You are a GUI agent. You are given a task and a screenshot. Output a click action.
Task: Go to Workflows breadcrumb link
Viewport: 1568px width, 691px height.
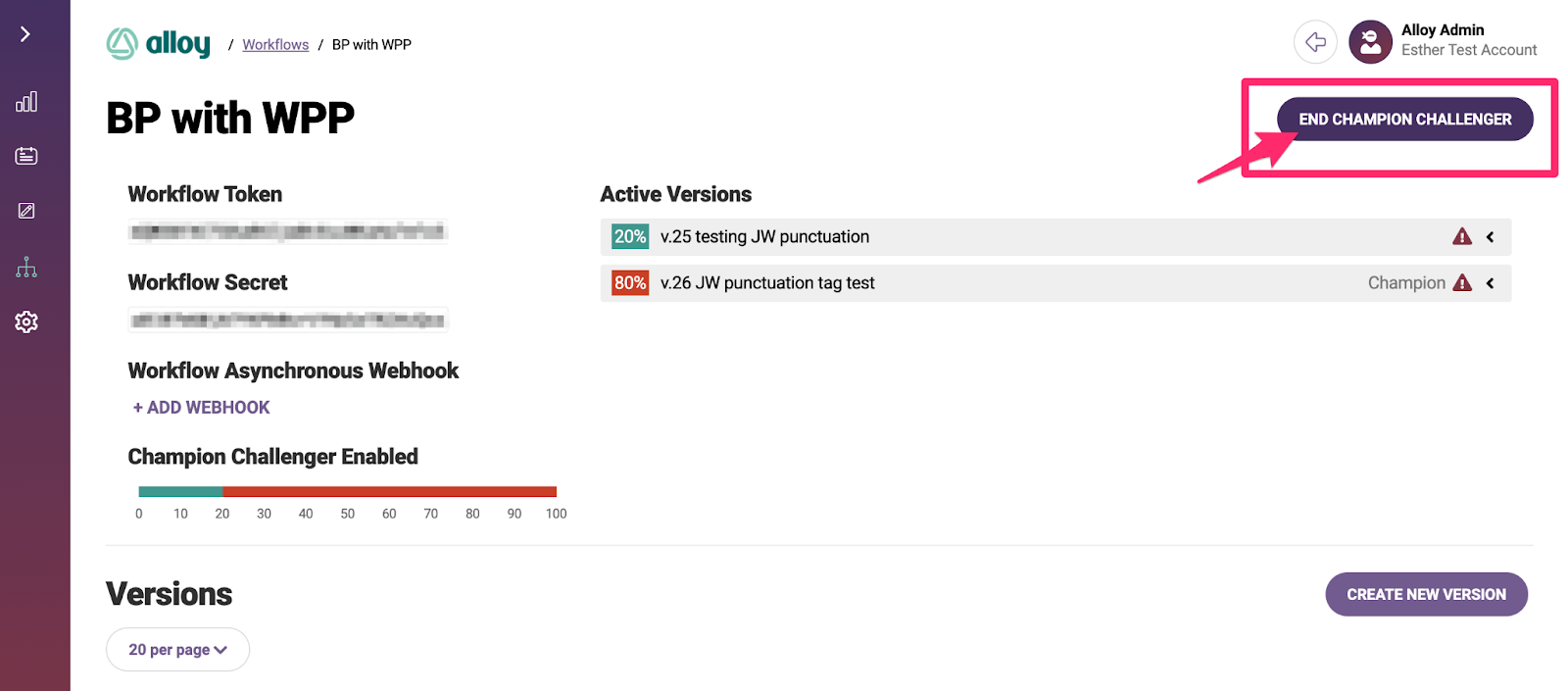coord(275,44)
